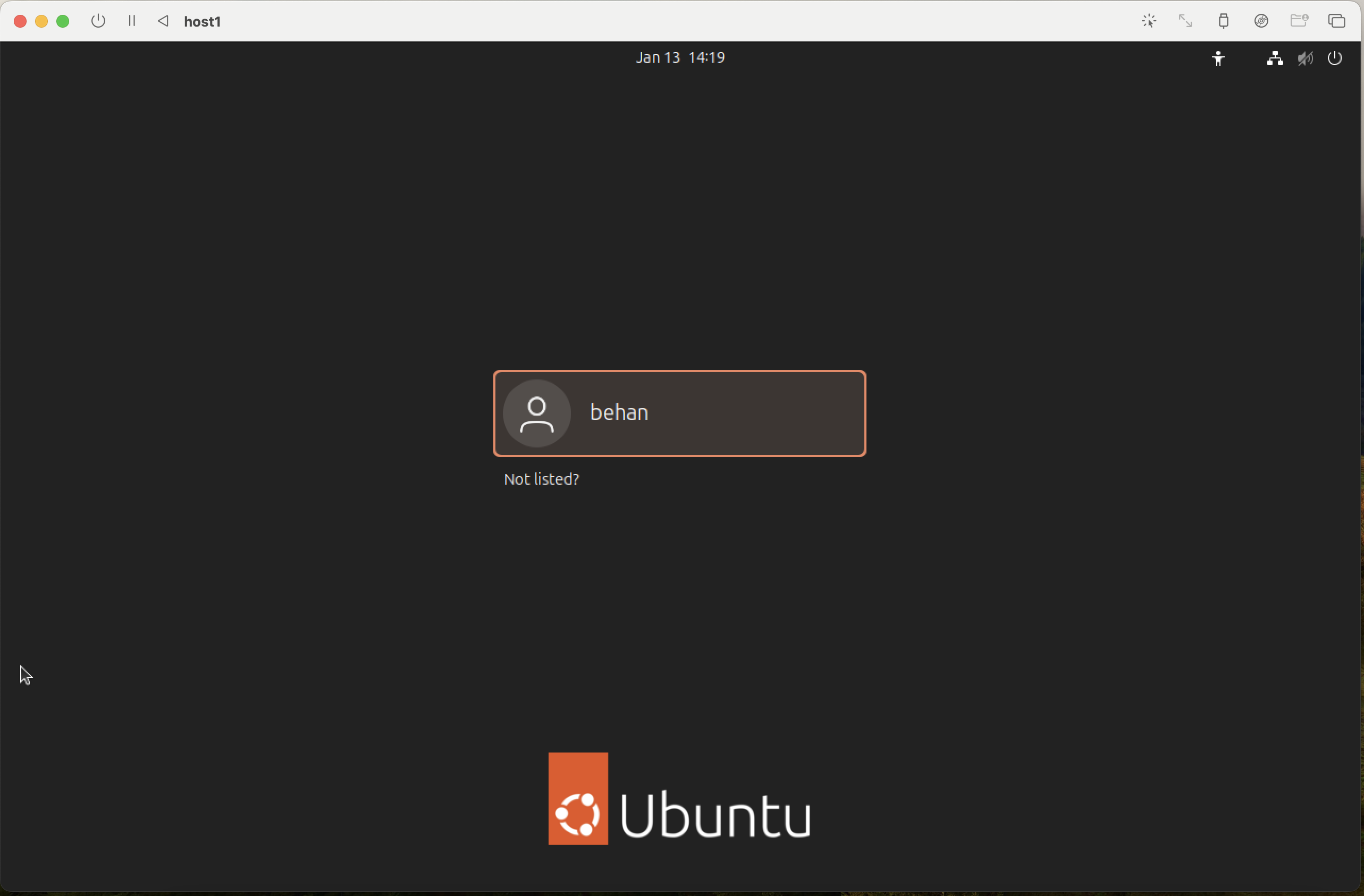Click the green full screen button
The height and width of the screenshot is (896, 1364).
click(x=63, y=21)
